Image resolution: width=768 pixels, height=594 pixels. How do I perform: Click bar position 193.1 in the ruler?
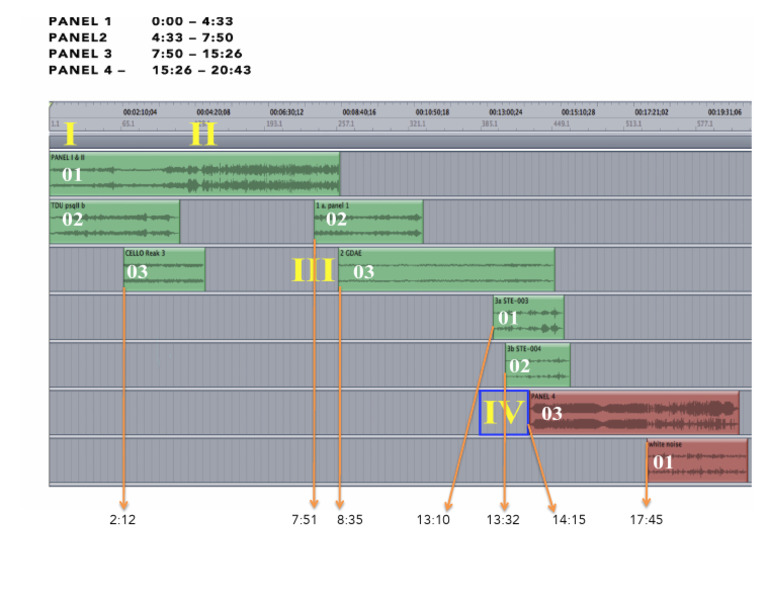point(274,124)
